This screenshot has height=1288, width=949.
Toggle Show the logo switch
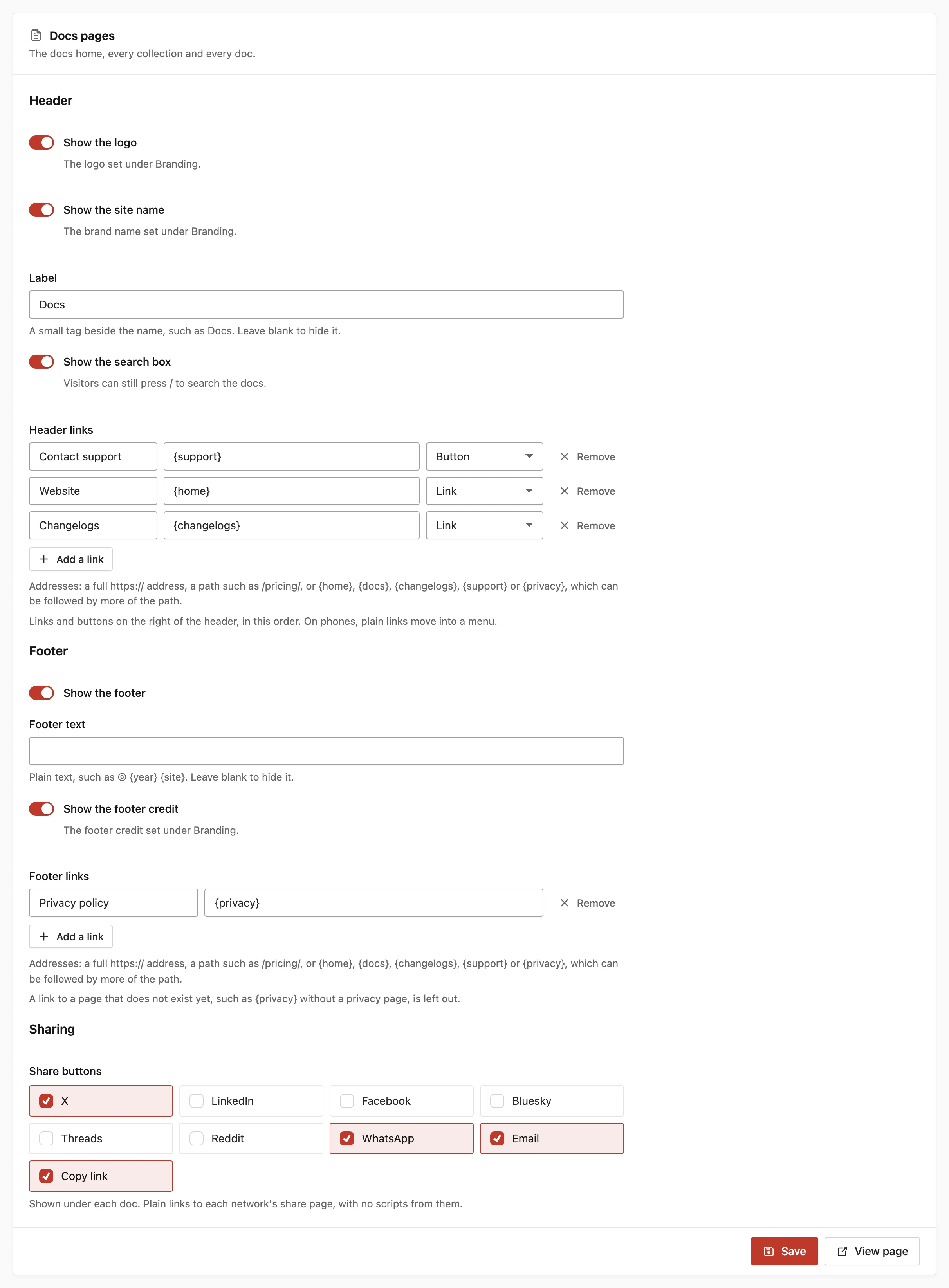pos(41,143)
